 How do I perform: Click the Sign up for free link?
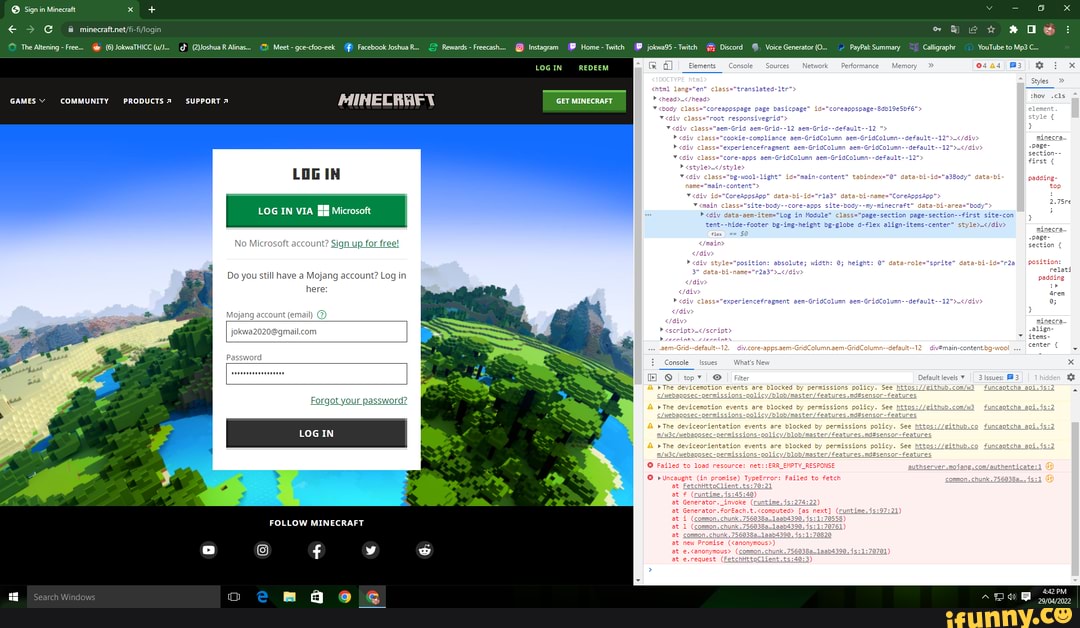pyautogui.click(x=365, y=243)
